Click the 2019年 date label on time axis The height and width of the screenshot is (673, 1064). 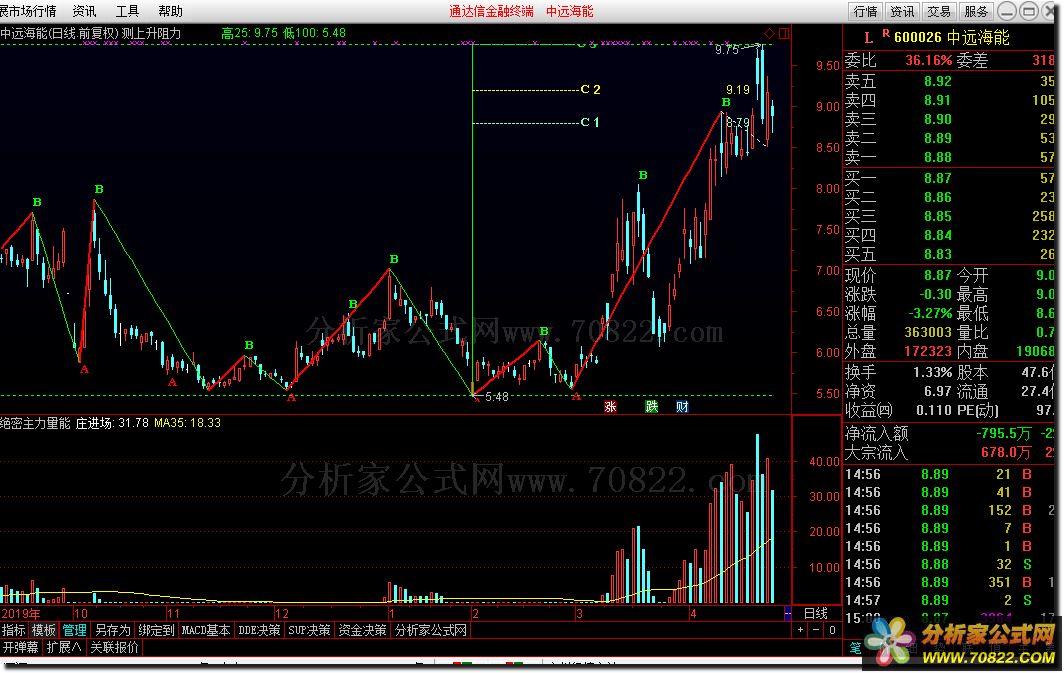pyautogui.click(x=21, y=614)
